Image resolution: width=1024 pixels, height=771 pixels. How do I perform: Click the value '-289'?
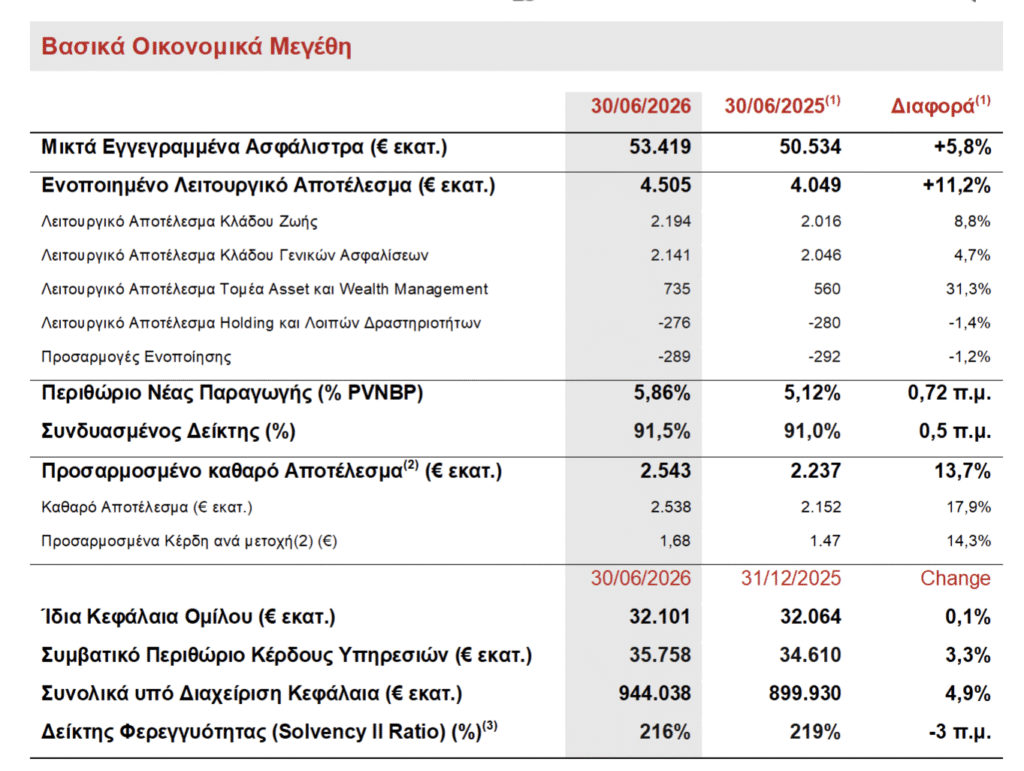674,357
